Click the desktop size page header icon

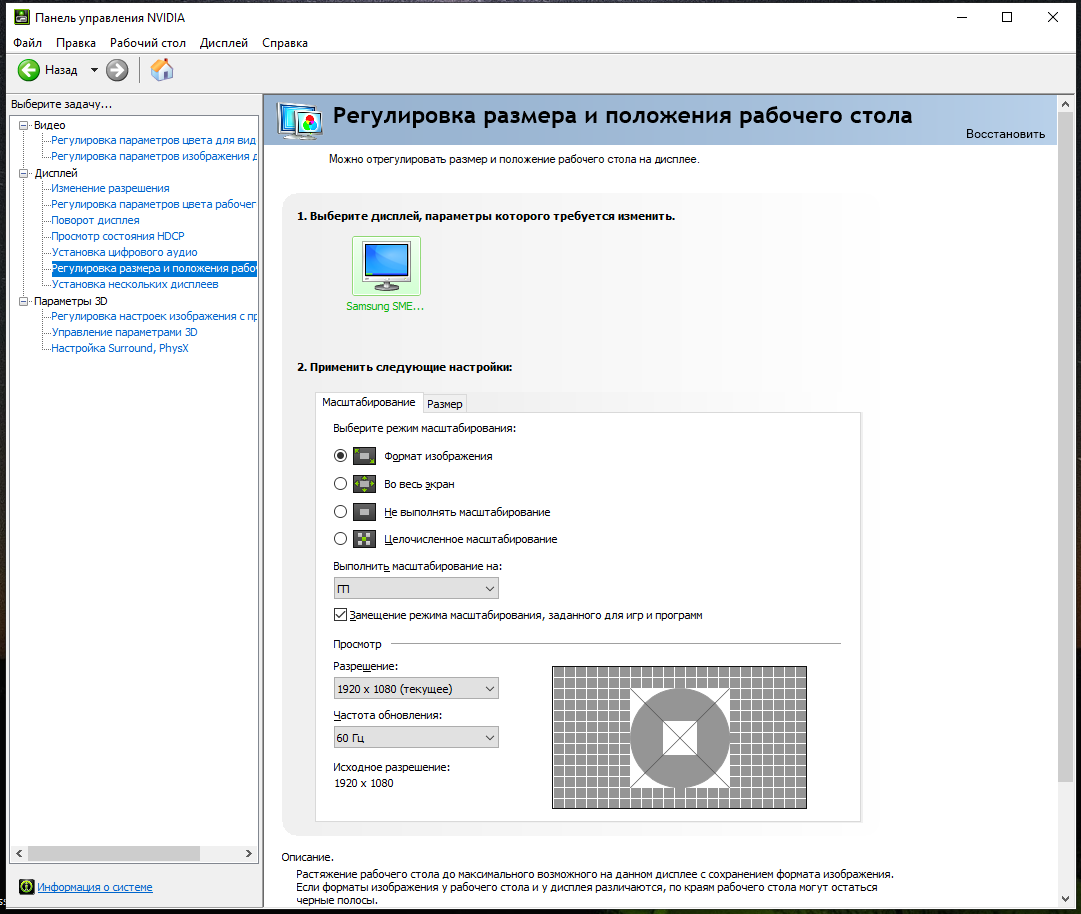coord(300,120)
